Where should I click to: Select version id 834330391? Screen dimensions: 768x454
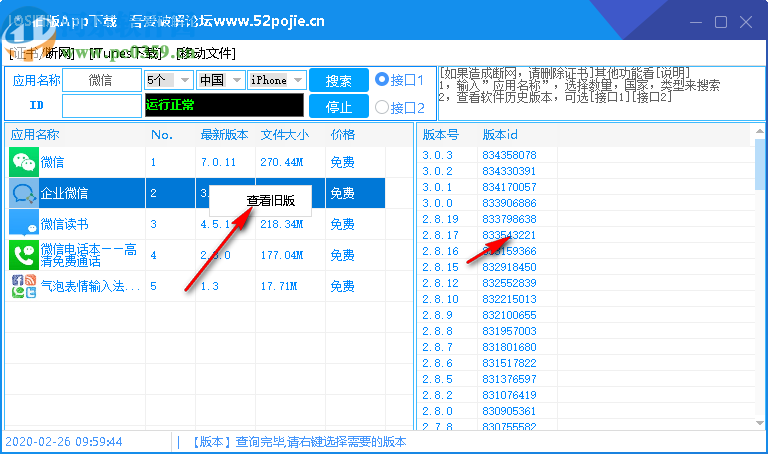tap(509, 171)
